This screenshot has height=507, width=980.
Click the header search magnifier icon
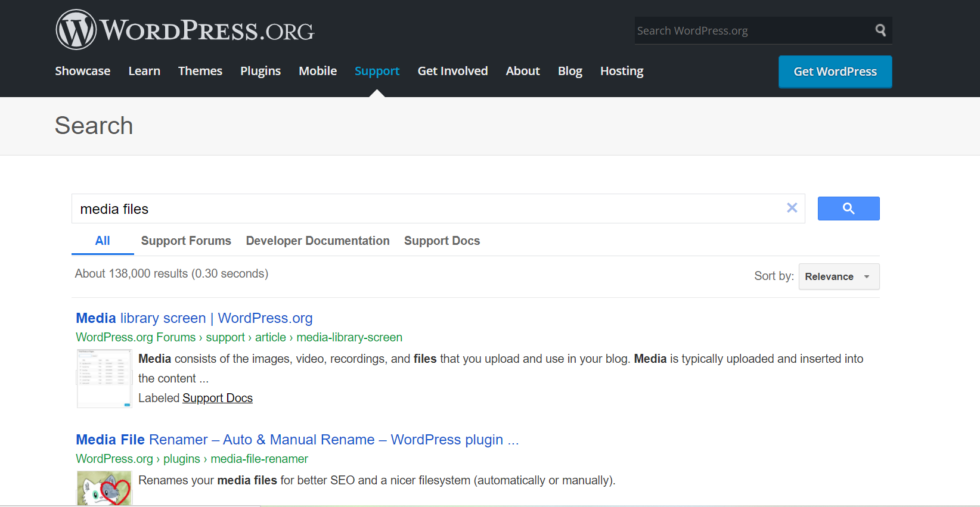coord(881,30)
